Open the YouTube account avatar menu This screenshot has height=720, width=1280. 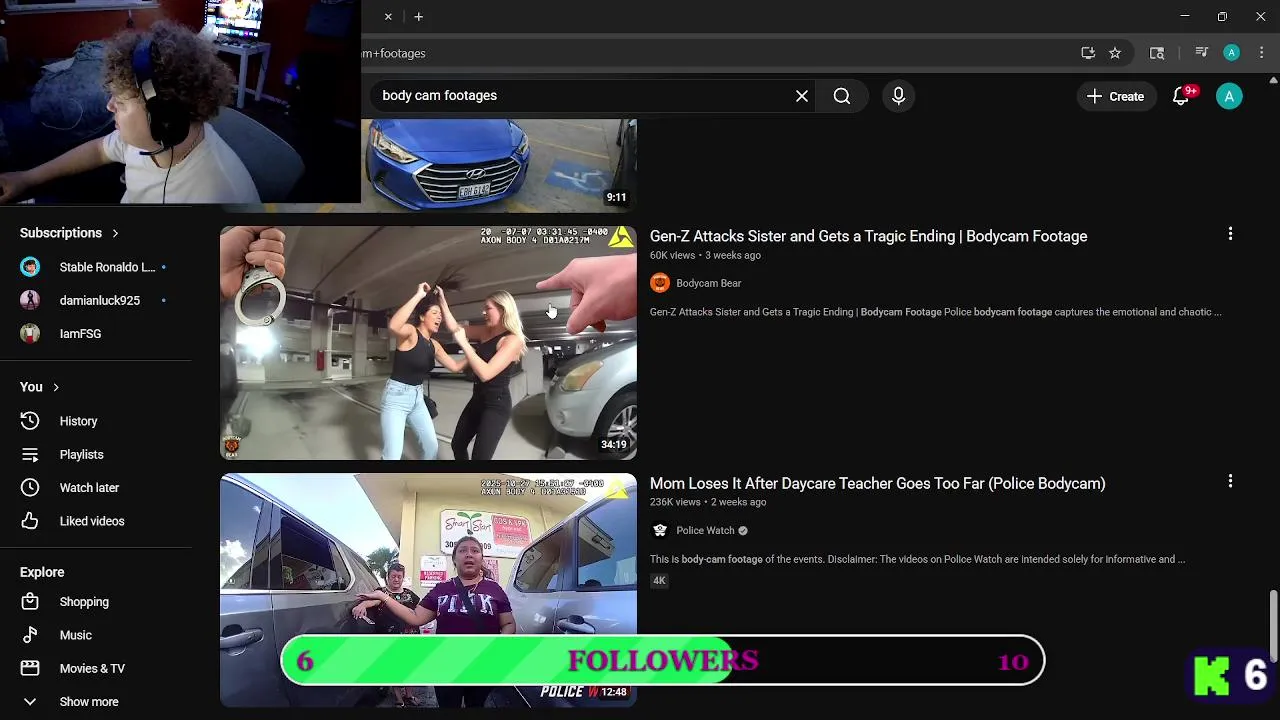click(1229, 96)
